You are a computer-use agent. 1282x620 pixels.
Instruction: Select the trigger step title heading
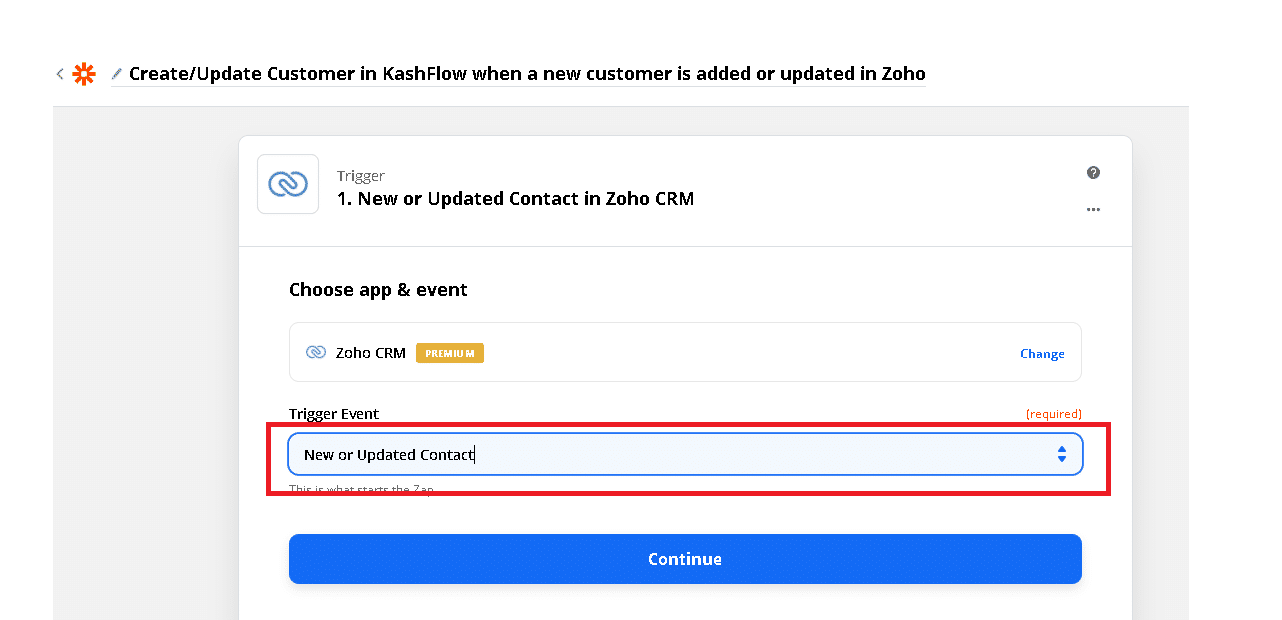(516, 199)
